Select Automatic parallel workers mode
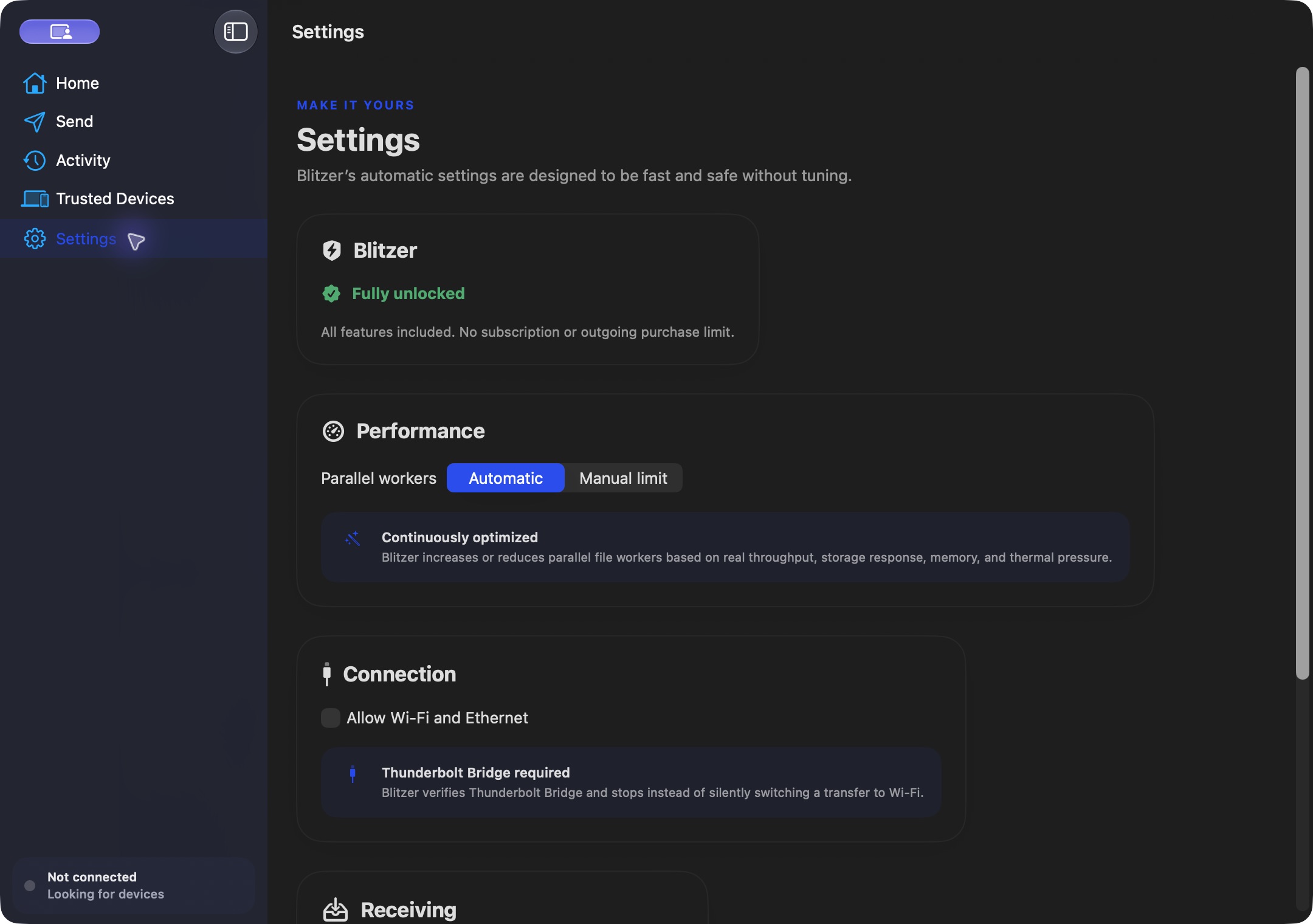Screen dimensions: 1313x924 coord(506,478)
